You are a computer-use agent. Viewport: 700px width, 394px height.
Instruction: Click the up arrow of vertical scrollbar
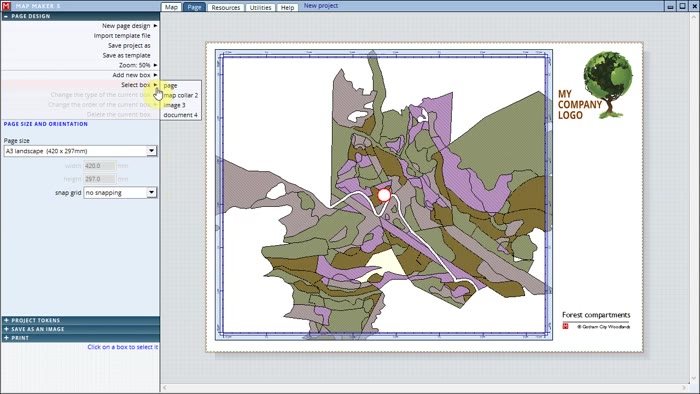pos(695,16)
